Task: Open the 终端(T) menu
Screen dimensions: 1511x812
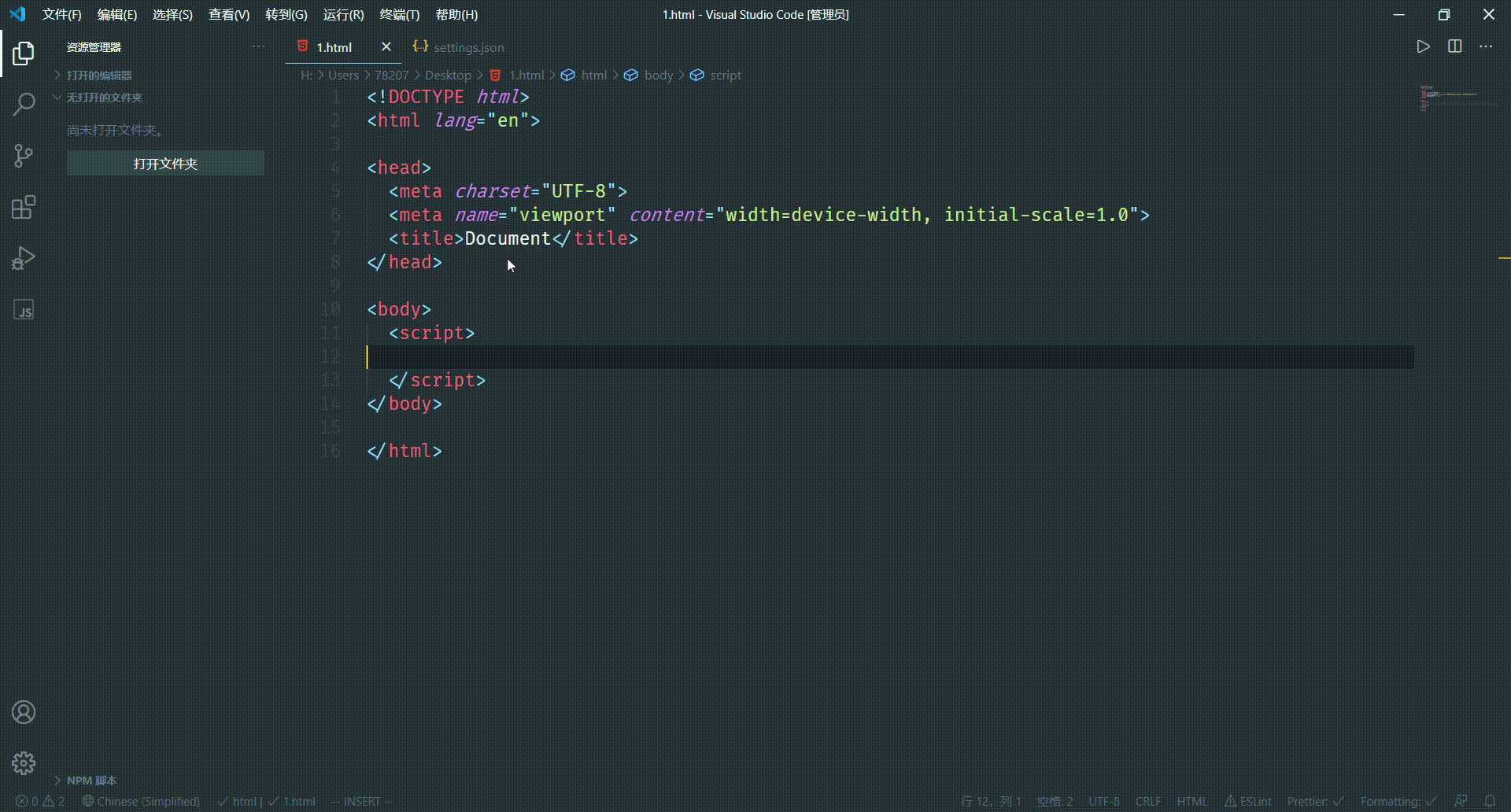Action: pyautogui.click(x=399, y=14)
